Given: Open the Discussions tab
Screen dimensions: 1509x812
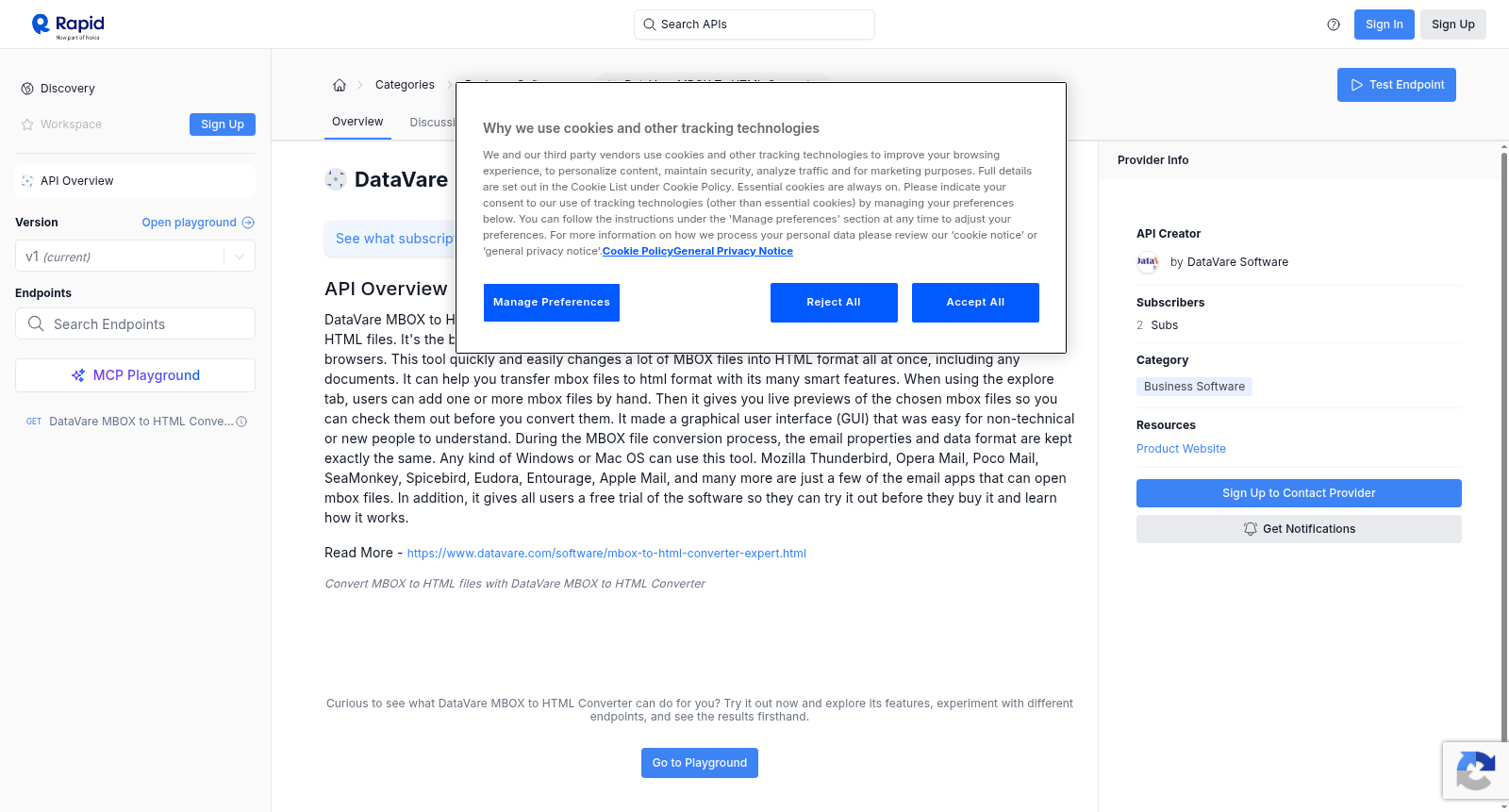Looking at the screenshot, I should [432, 123].
